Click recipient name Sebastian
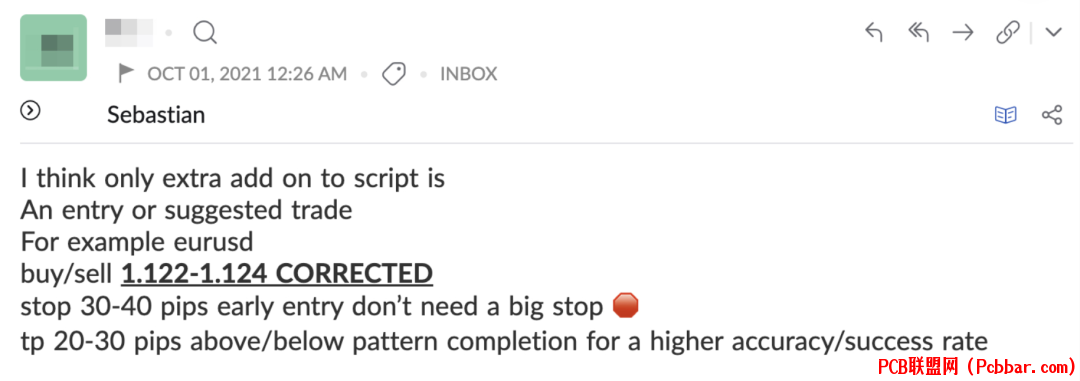This screenshot has height=381, width=1080. point(156,114)
